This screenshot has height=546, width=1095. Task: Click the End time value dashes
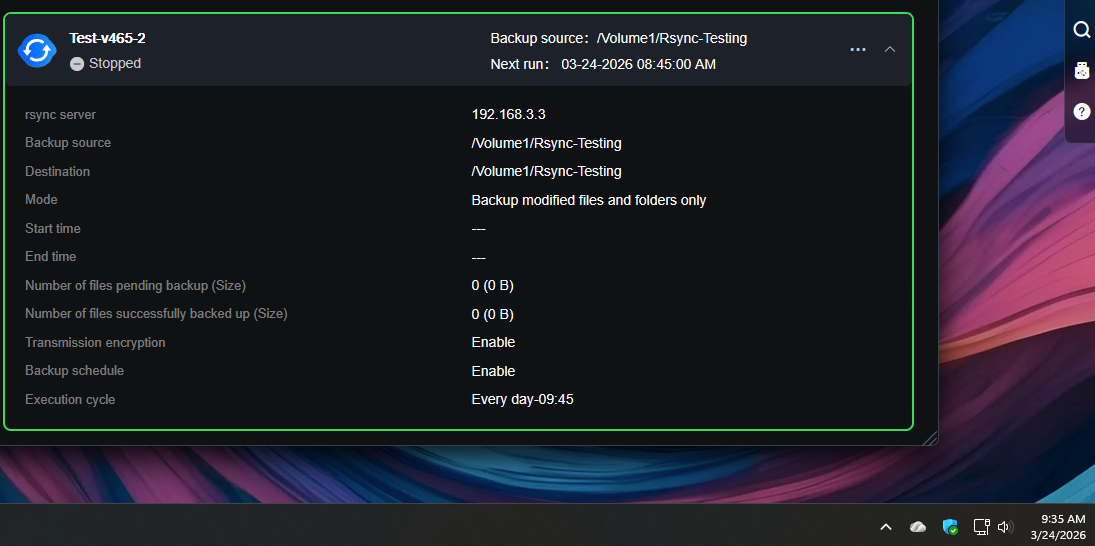pos(478,258)
